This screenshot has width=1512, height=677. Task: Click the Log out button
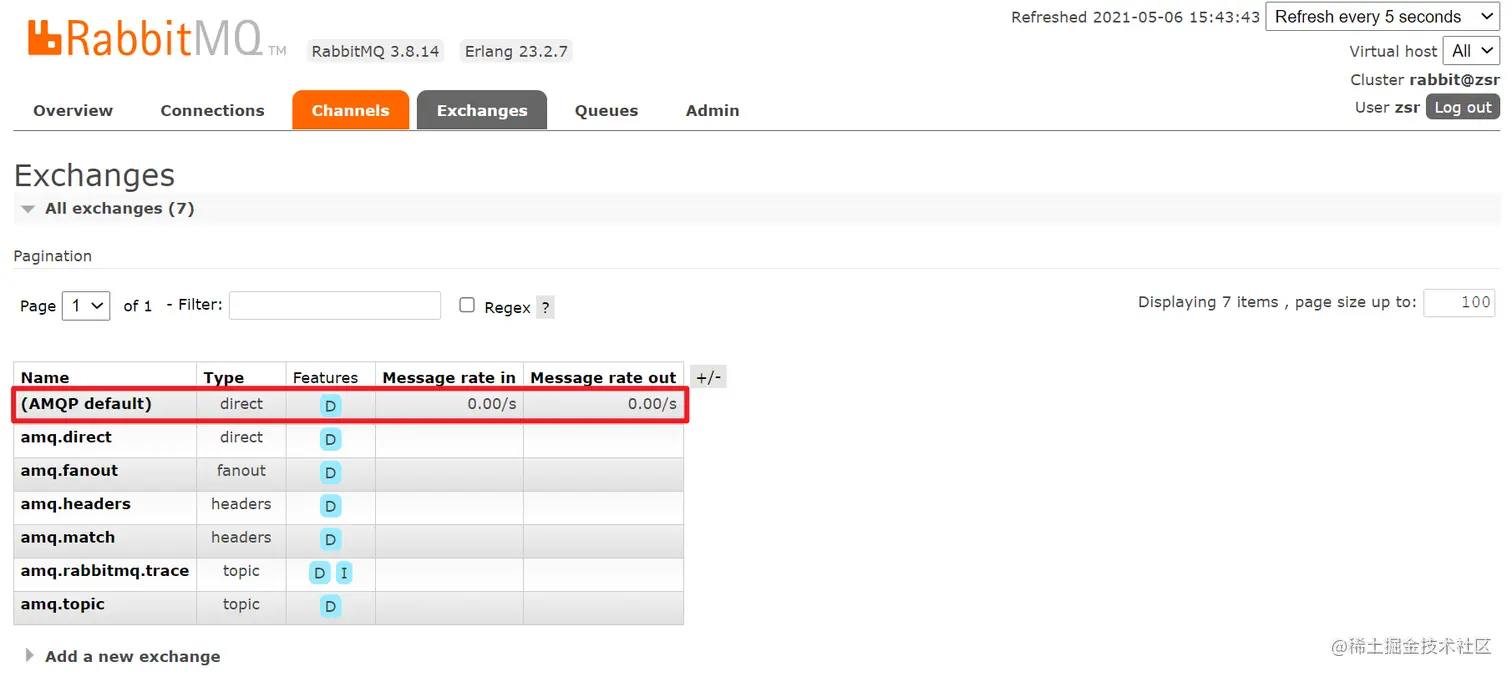click(1463, 108)
